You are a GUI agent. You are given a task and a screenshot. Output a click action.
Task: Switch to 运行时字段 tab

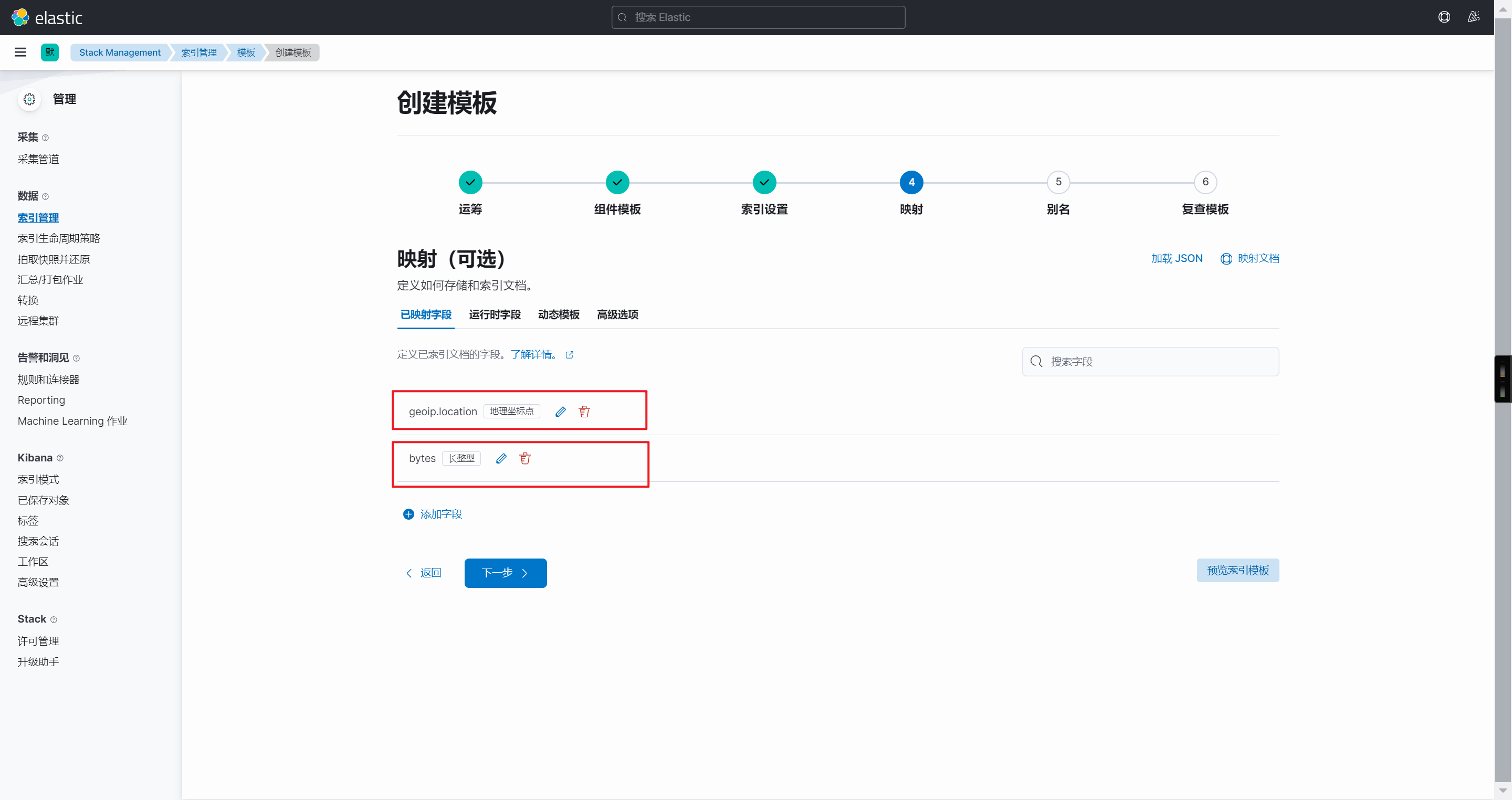pyautogui.click(x=495, y=314)
